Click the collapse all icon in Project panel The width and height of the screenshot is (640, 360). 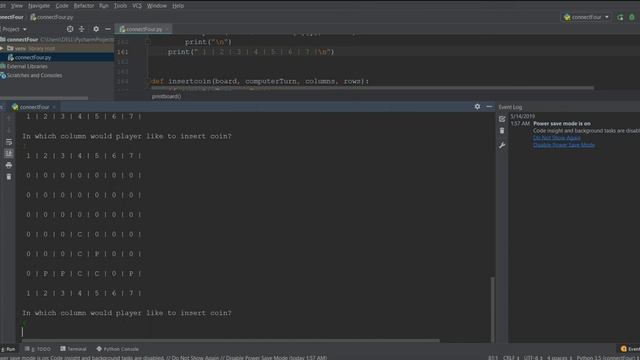[x=82, y=29]
